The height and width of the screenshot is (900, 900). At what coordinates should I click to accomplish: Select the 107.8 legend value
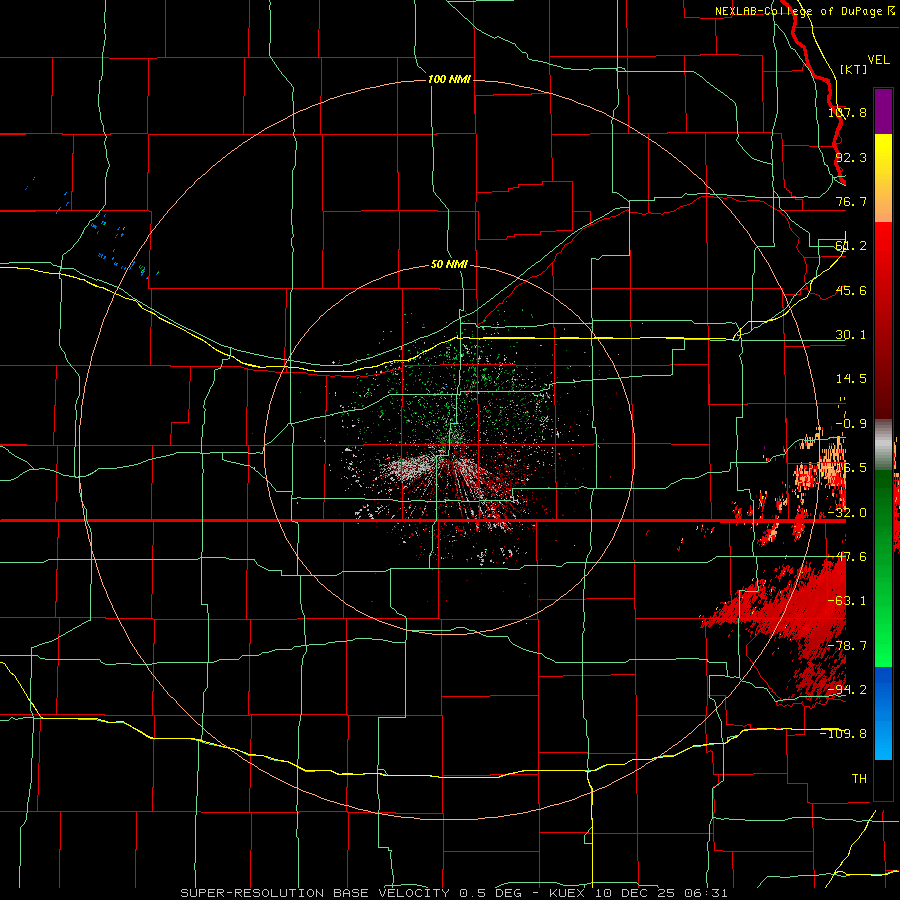[847, 112]
